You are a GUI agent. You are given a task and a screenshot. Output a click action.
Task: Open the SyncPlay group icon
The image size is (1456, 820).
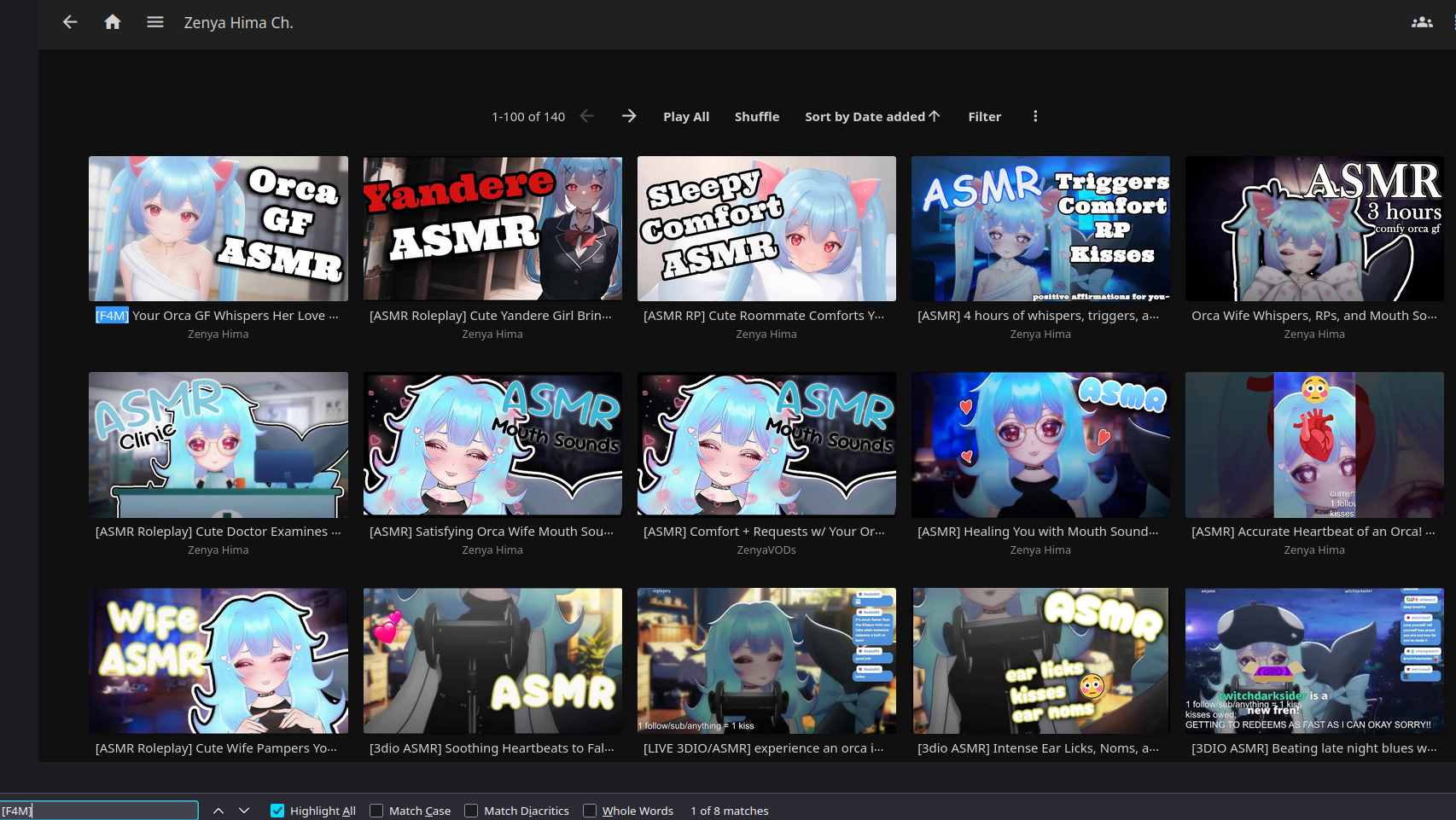1421,22
